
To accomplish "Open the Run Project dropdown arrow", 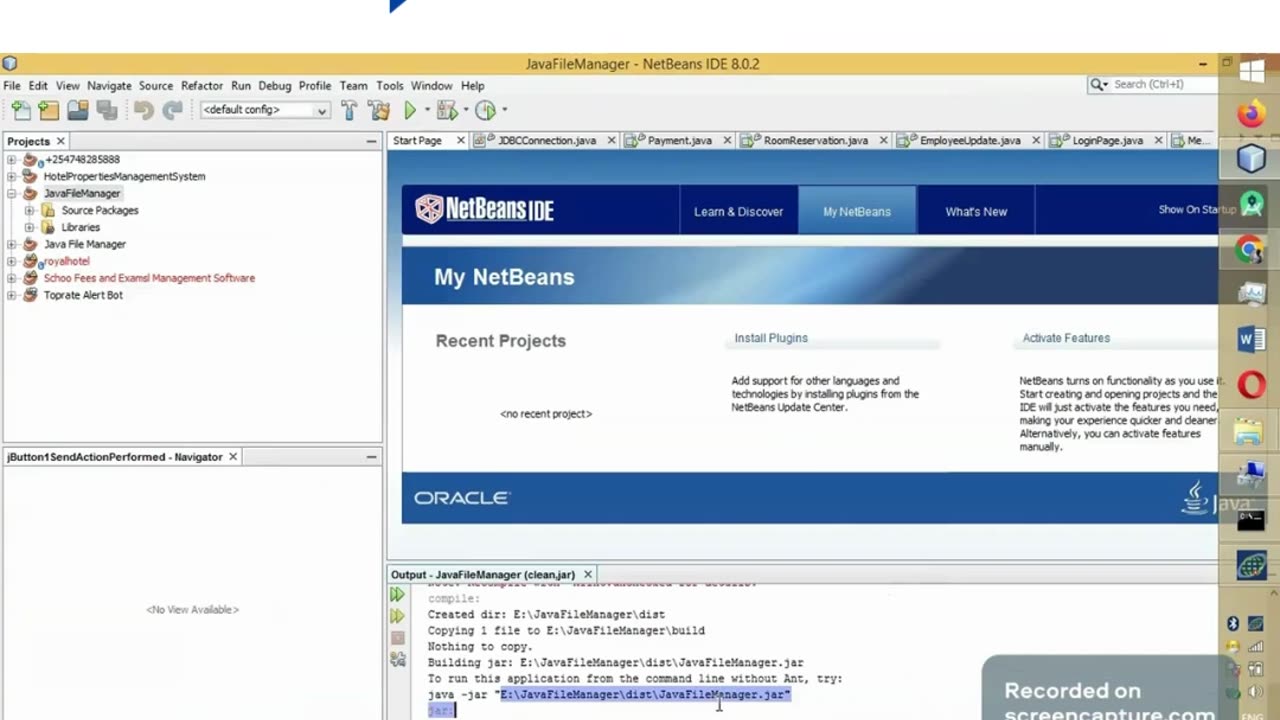I will (x=427, y=110).
